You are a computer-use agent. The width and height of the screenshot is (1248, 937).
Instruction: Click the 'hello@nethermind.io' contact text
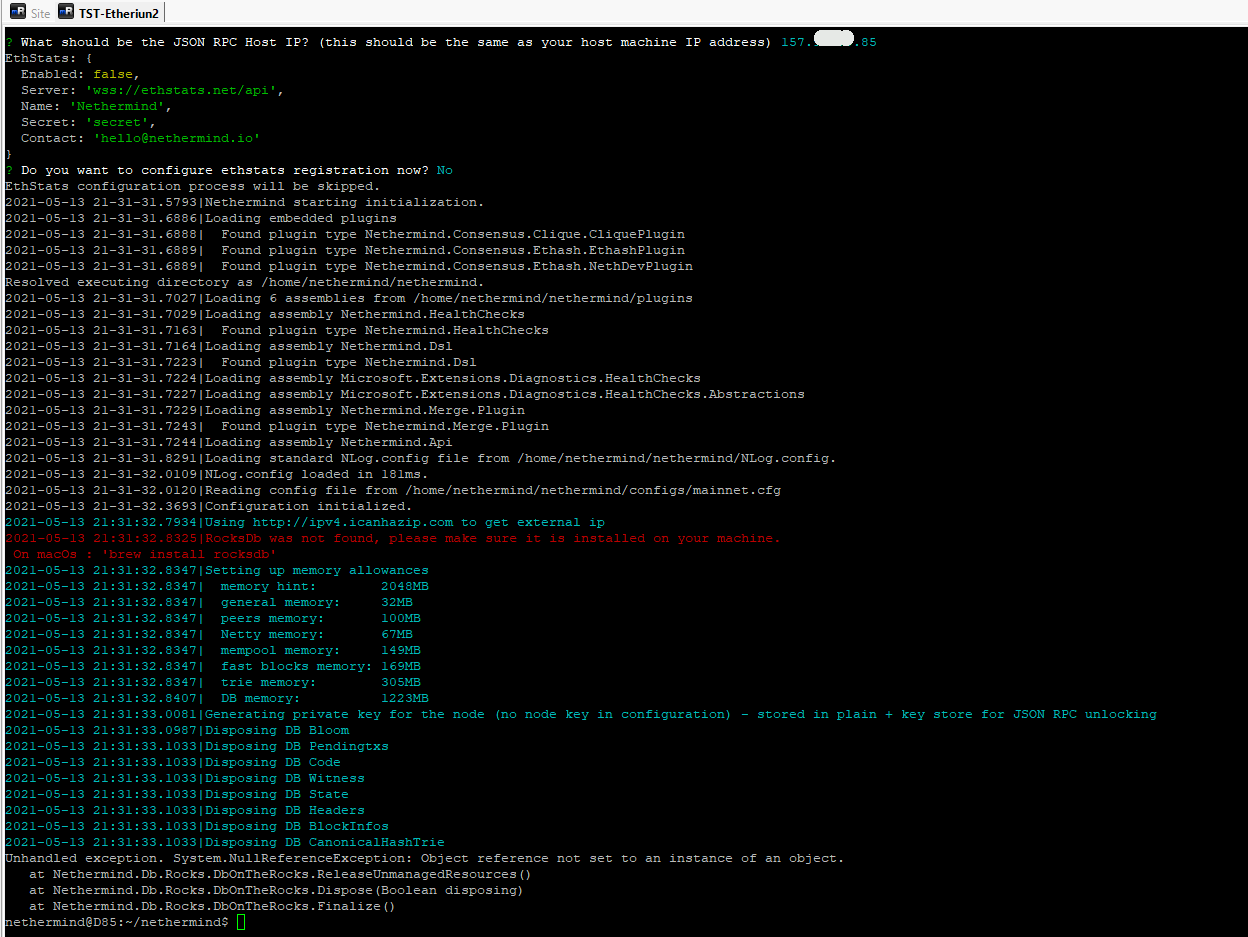click(x=177, y=138)
